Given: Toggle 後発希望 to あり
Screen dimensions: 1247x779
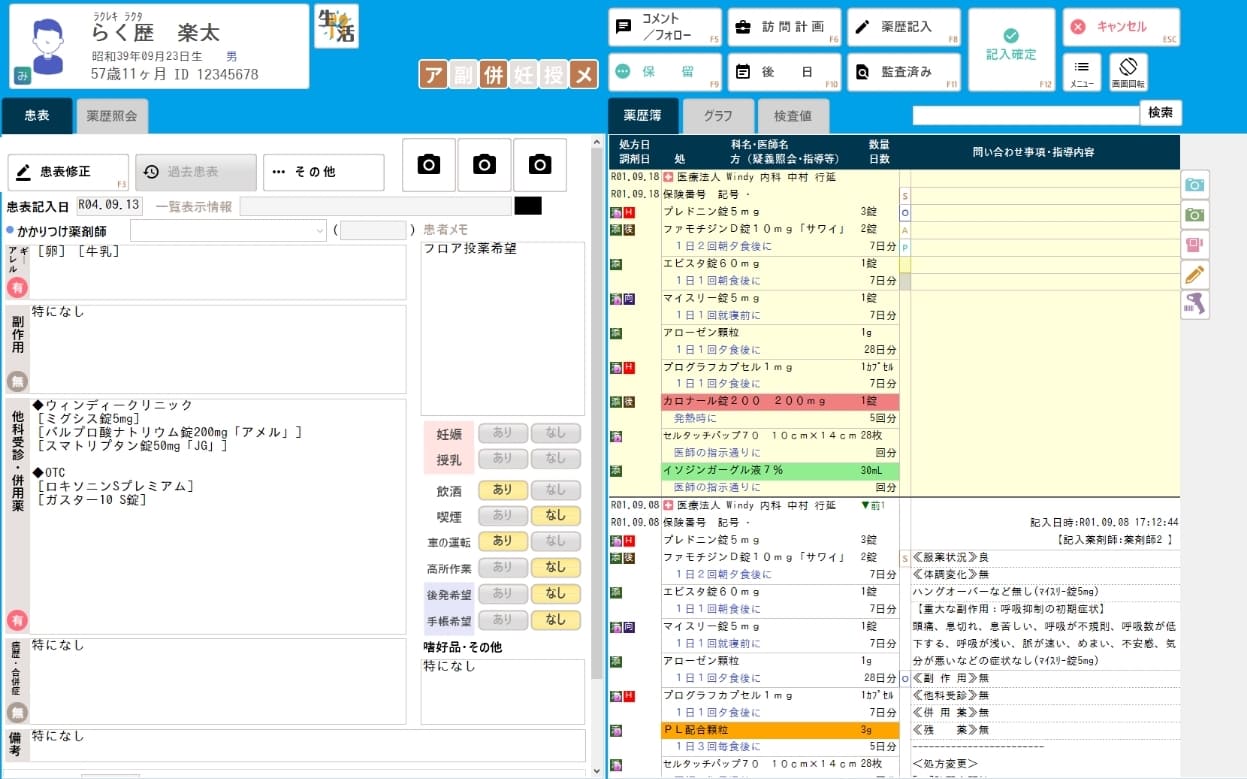Looking at the screenshot, I should (x=502, y=594).
